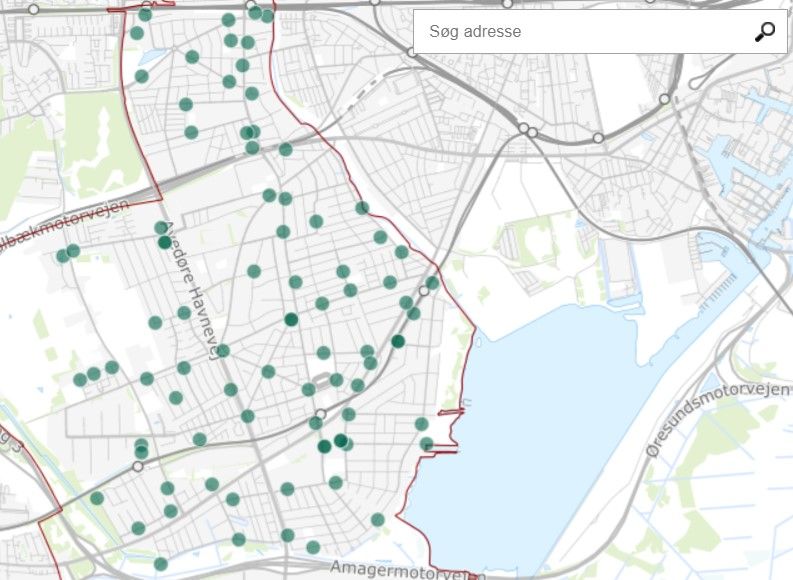Screen dimensions: 793x580
Task: Click the 'Avedøre Havnevej' road label
Action: click(x=193, y=290)
